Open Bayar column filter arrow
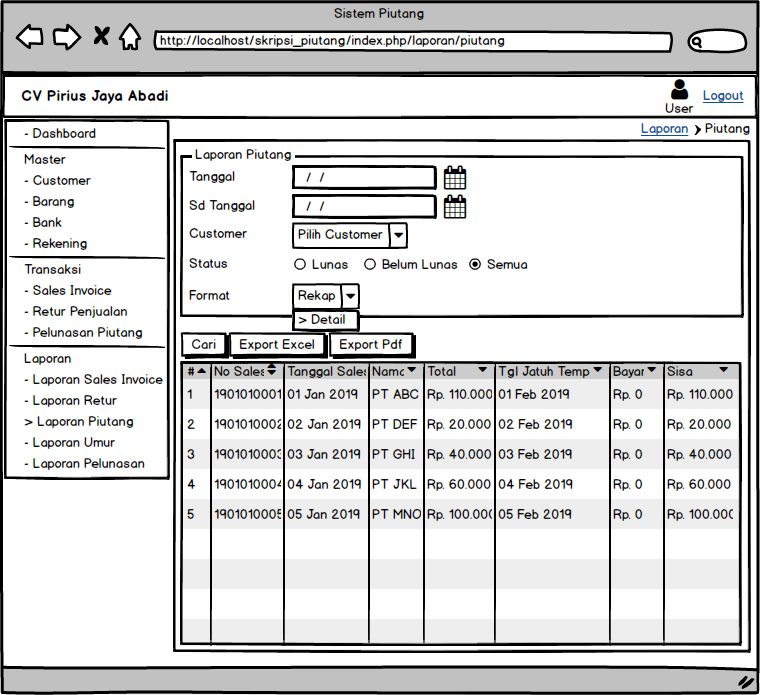 (651, 370)
